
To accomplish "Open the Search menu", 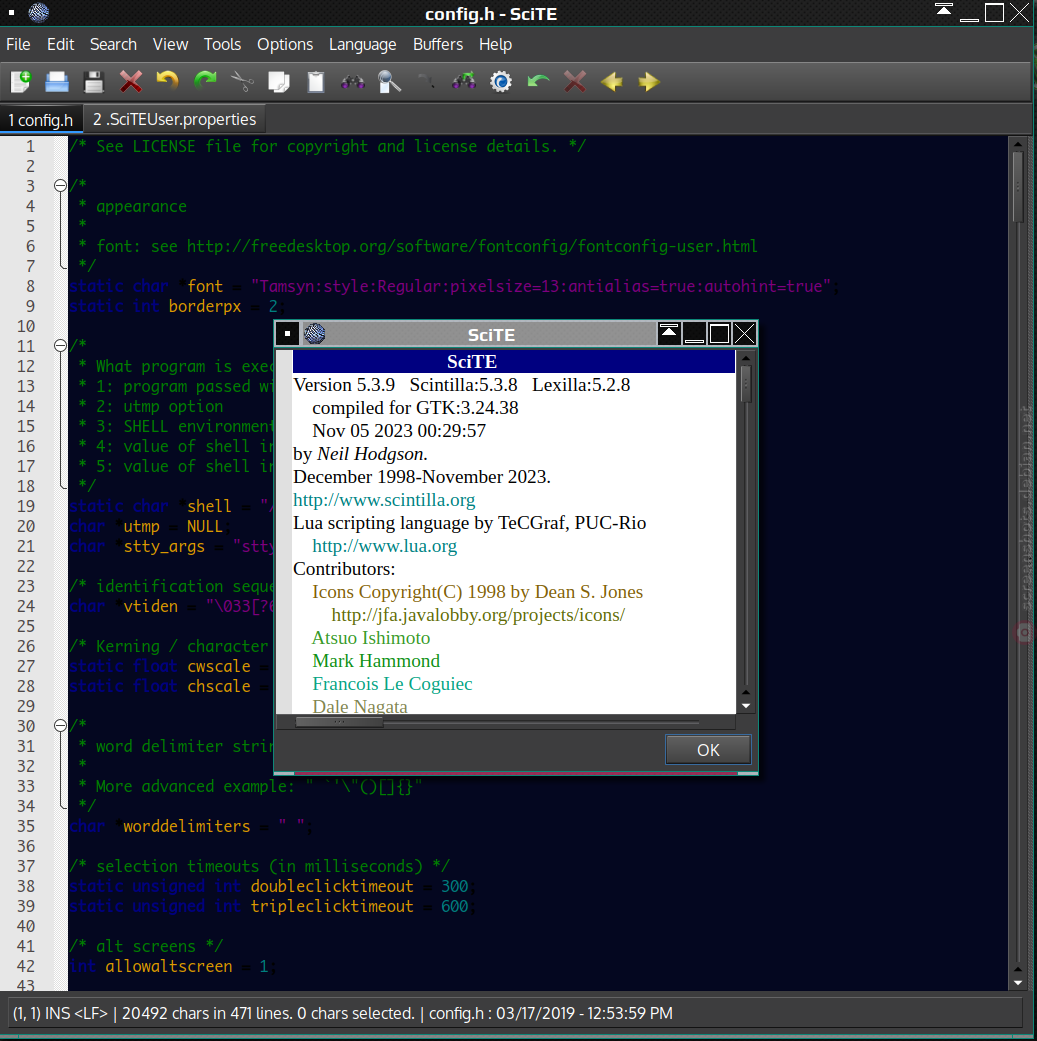I will (114, 44).
